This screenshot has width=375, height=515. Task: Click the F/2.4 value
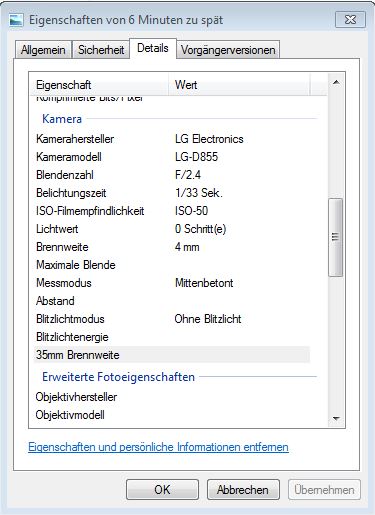click(x=188, y=175)
